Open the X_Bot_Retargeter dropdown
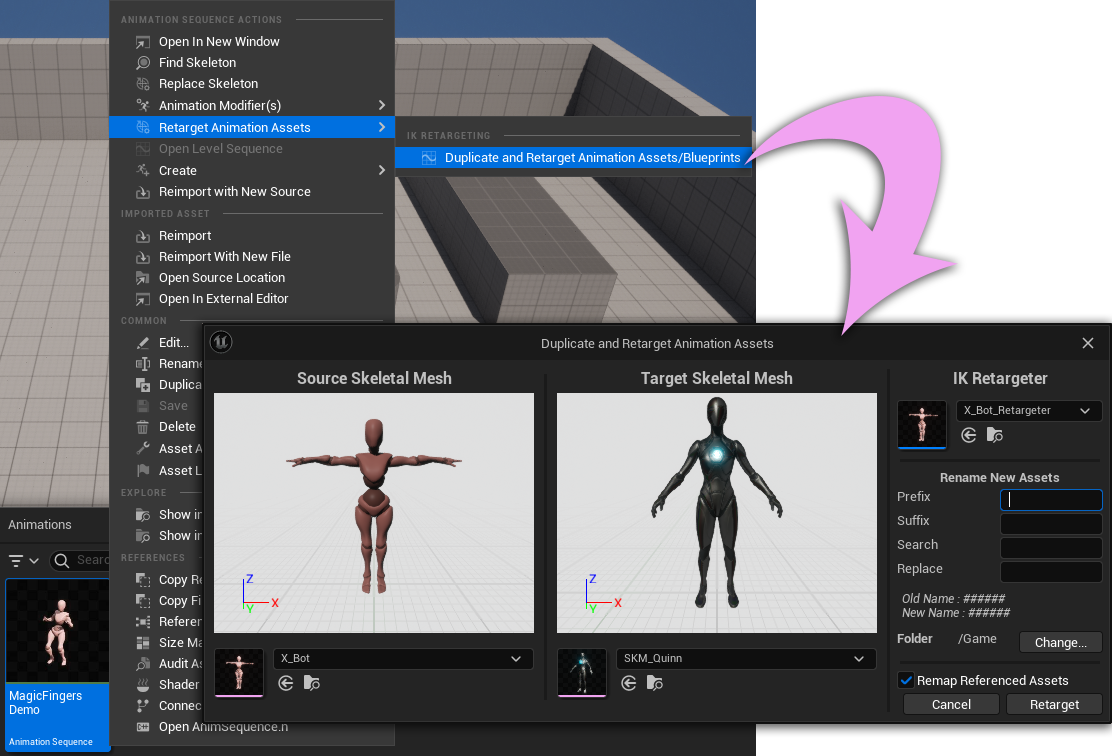 coord(1029,411)
